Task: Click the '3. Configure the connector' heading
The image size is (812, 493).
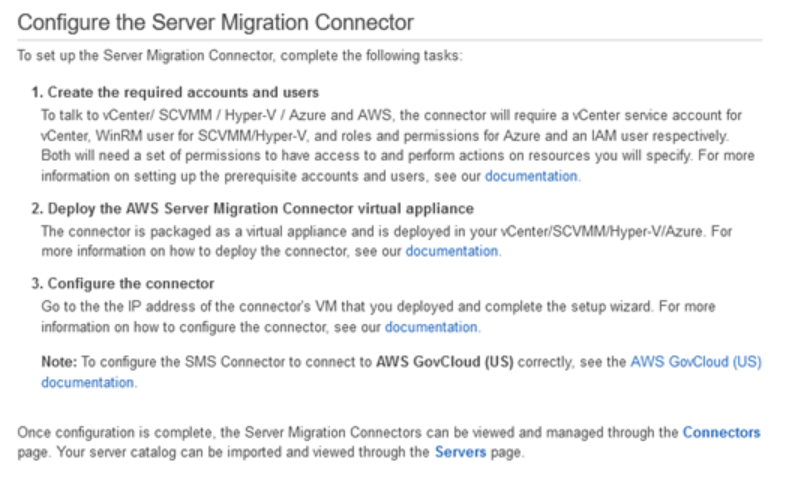Action: [x=123, y=284]
